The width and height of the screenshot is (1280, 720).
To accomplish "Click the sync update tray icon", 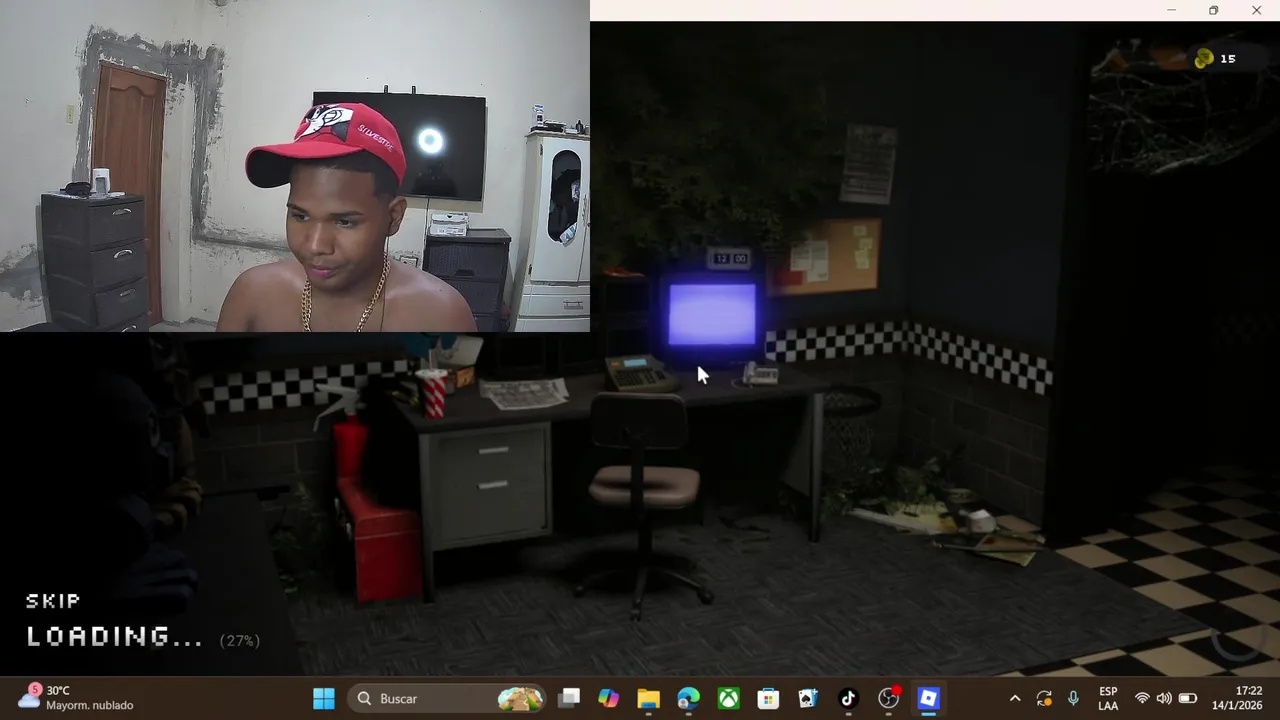I will tap(1044, 698).
